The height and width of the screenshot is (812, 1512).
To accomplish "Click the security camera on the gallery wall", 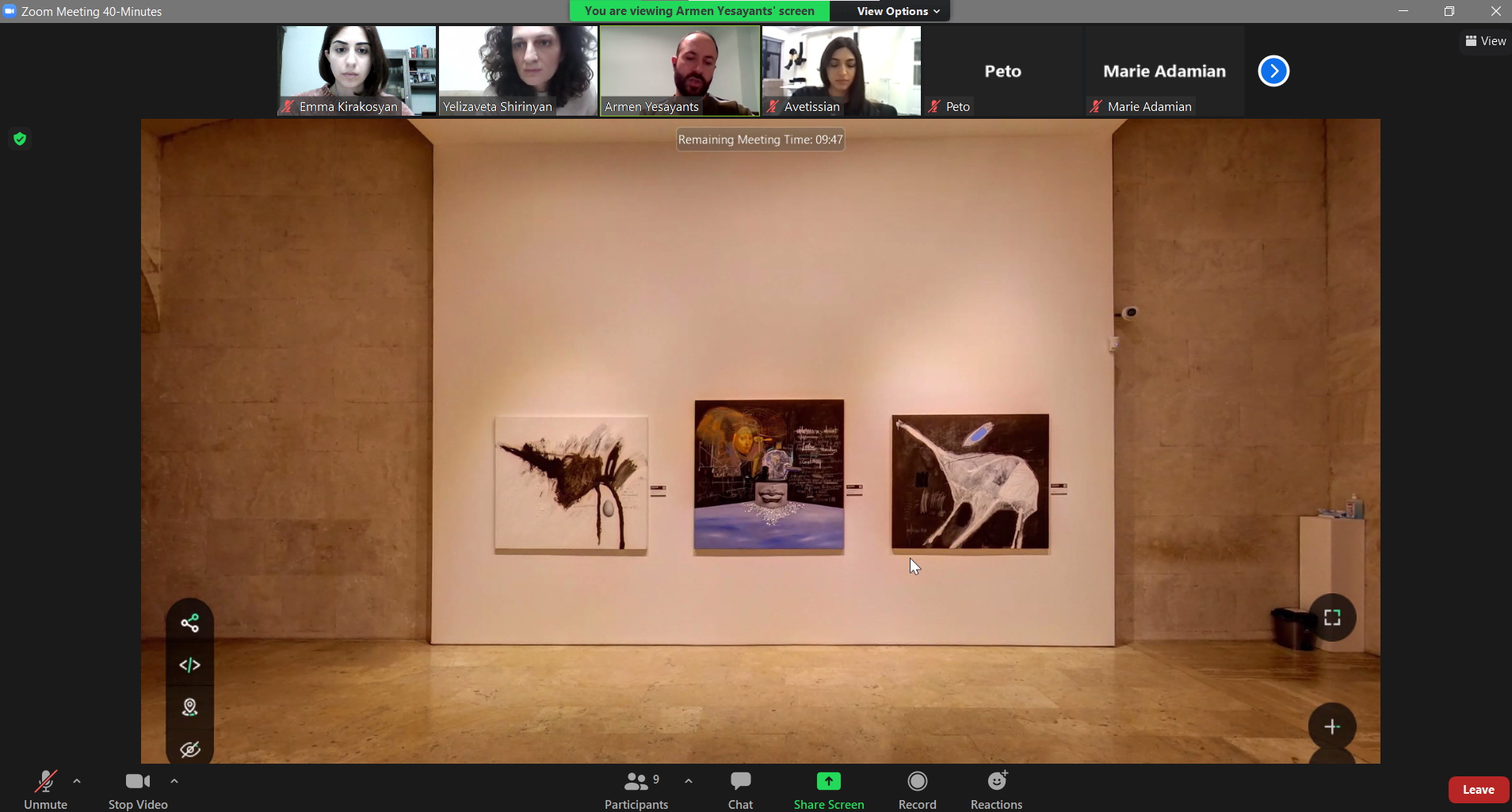I will (x=1128, y=313).
